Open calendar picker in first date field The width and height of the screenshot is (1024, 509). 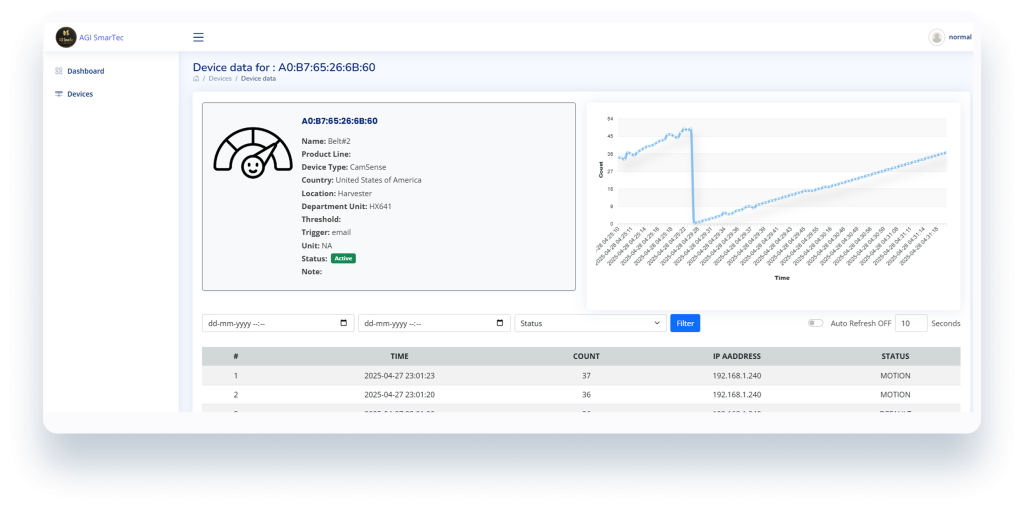click(x=344, y=323)
